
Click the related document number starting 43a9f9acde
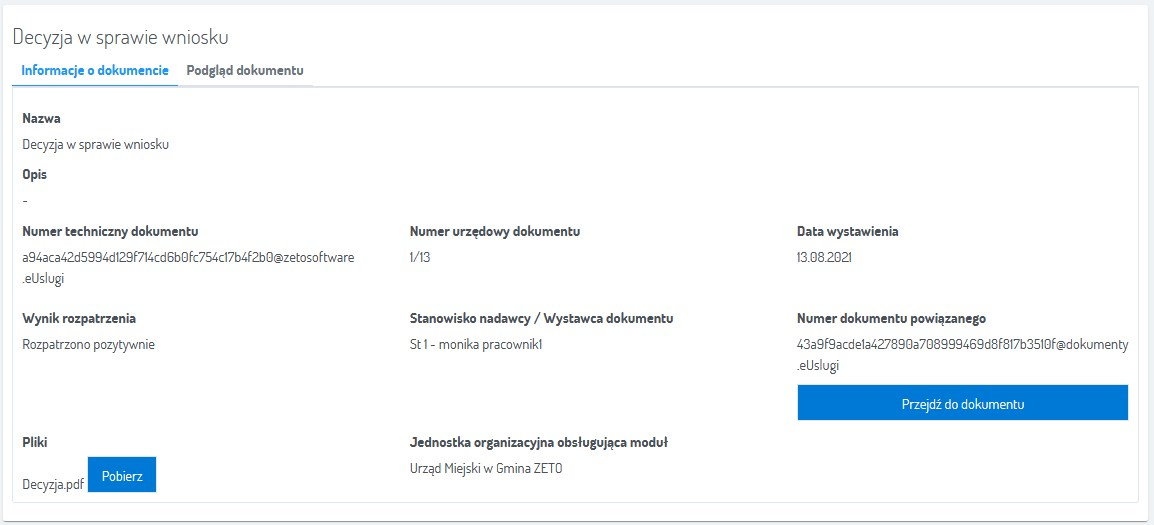pos(962,345)
